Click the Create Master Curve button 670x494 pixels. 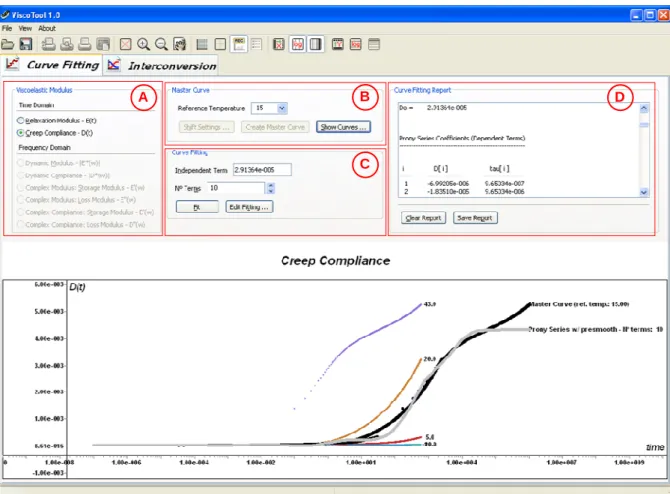275,127
